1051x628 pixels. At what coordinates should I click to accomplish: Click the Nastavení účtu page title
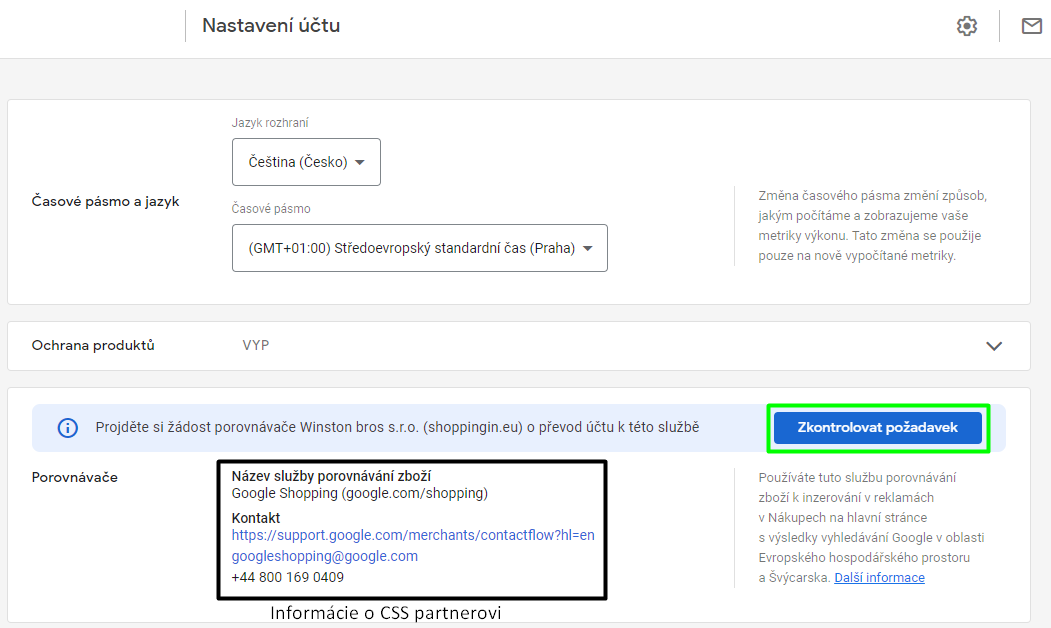click(271, 26)
